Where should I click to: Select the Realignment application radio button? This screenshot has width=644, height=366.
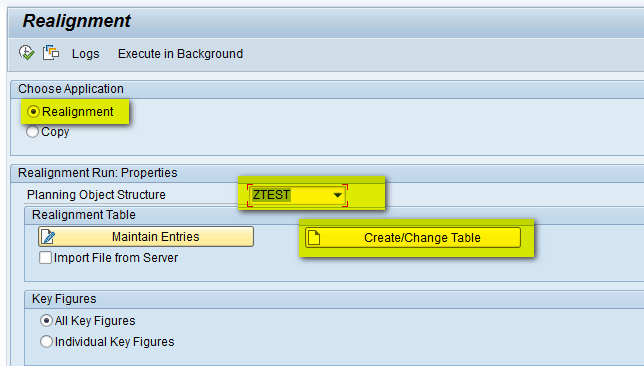coord(33,112)
